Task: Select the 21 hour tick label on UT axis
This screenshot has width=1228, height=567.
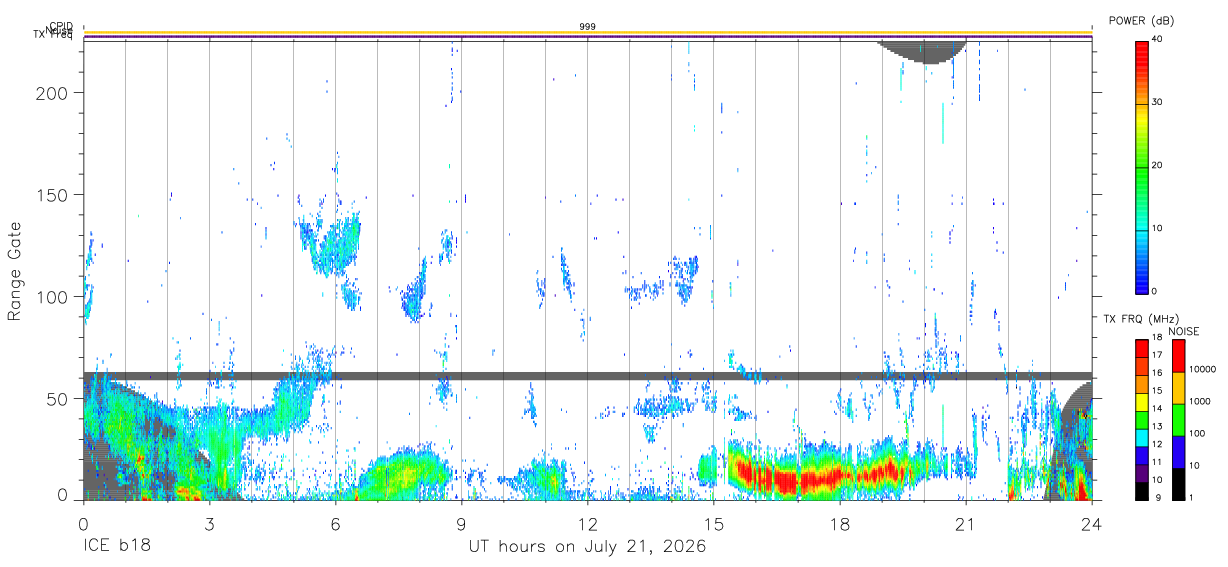Action: pyautogui.click(x=966, y=523)
